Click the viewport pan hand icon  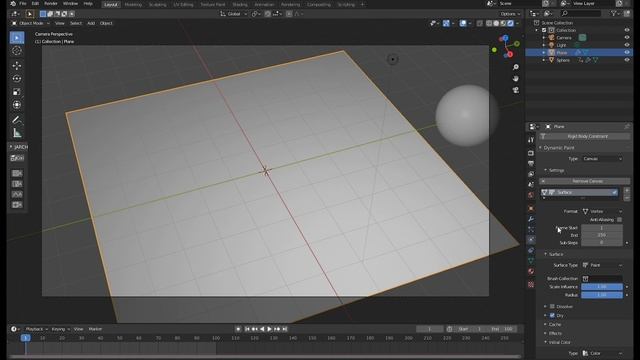516,78
